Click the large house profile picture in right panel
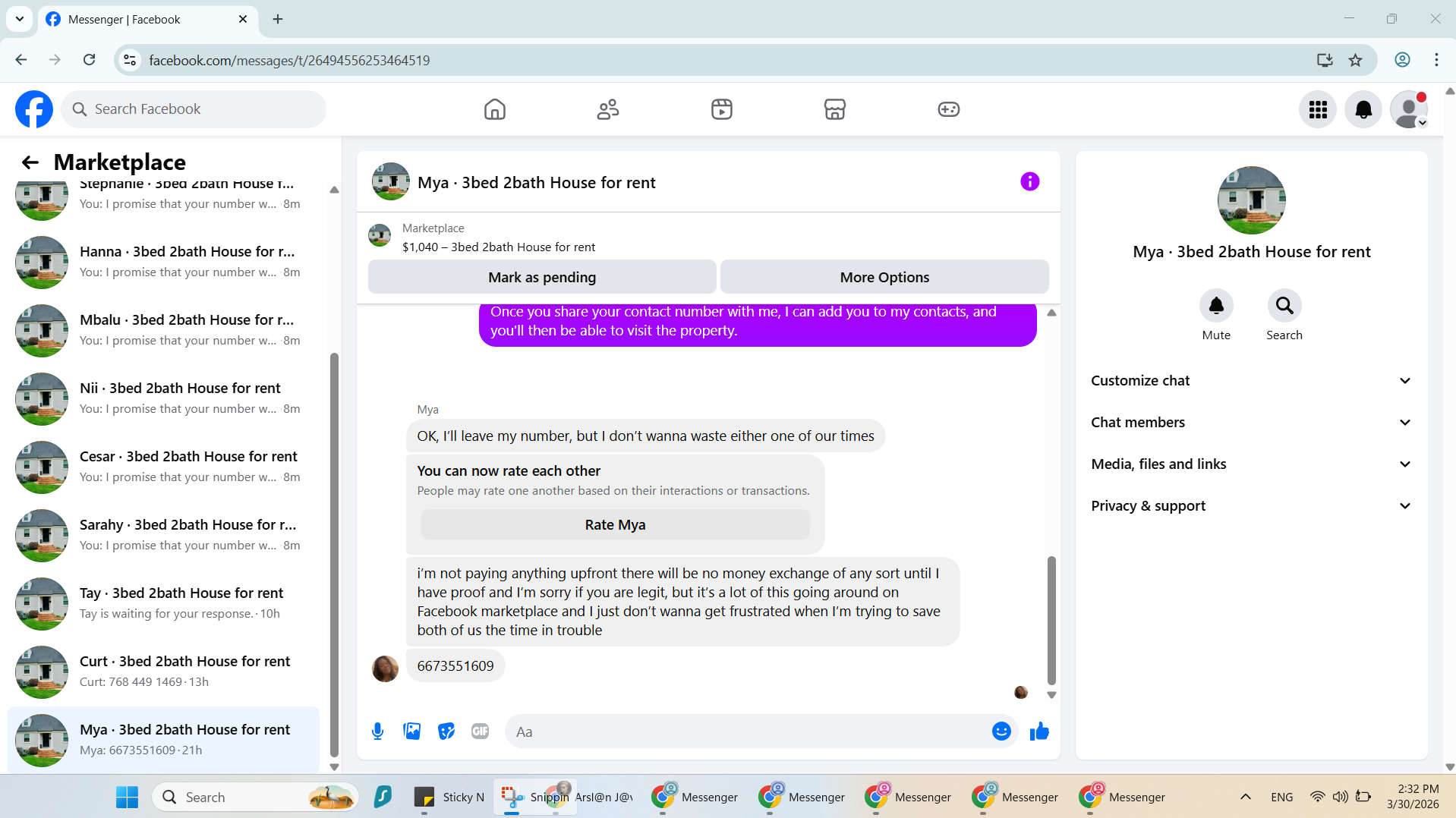This screenshot has width=1456, height=818. point(1251,200)
